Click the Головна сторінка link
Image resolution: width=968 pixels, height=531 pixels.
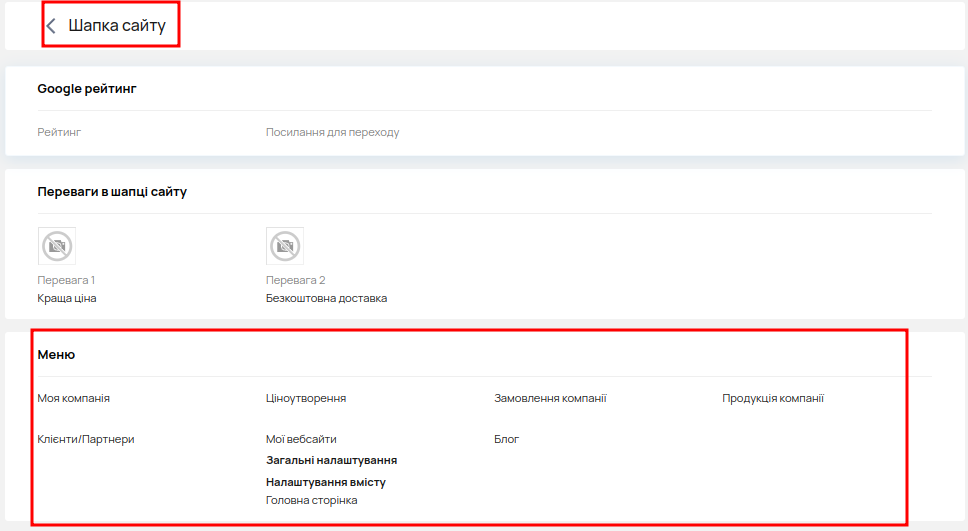point(311,500)
